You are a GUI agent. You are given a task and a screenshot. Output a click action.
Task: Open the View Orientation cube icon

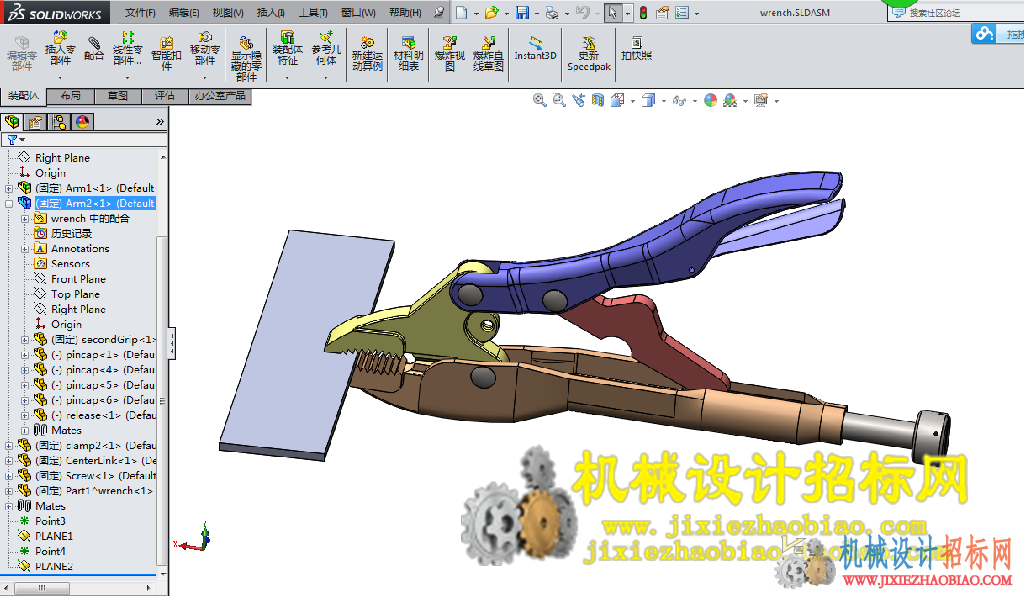click(617, 100)
